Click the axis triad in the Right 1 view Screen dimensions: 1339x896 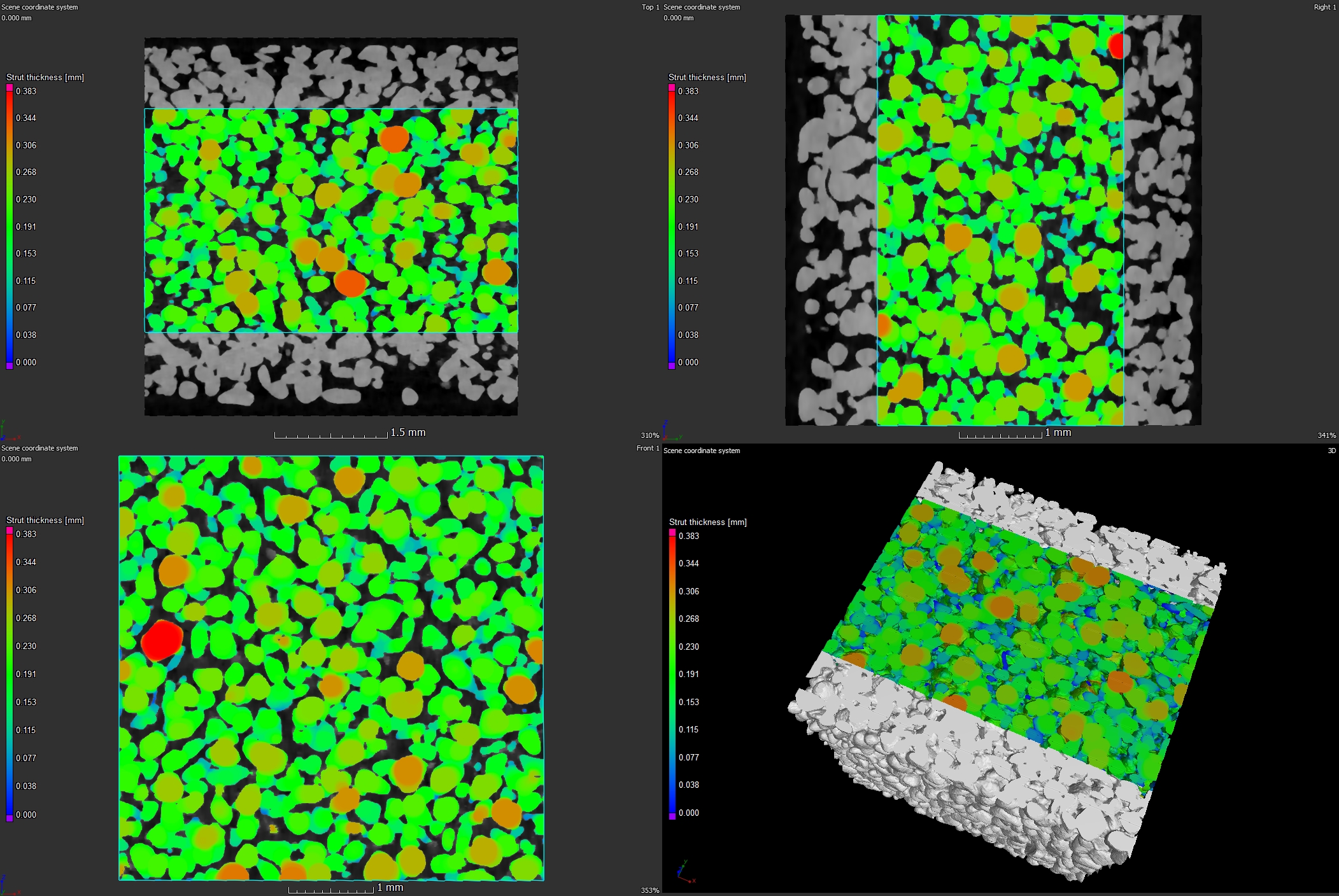[x=671, y=431]
